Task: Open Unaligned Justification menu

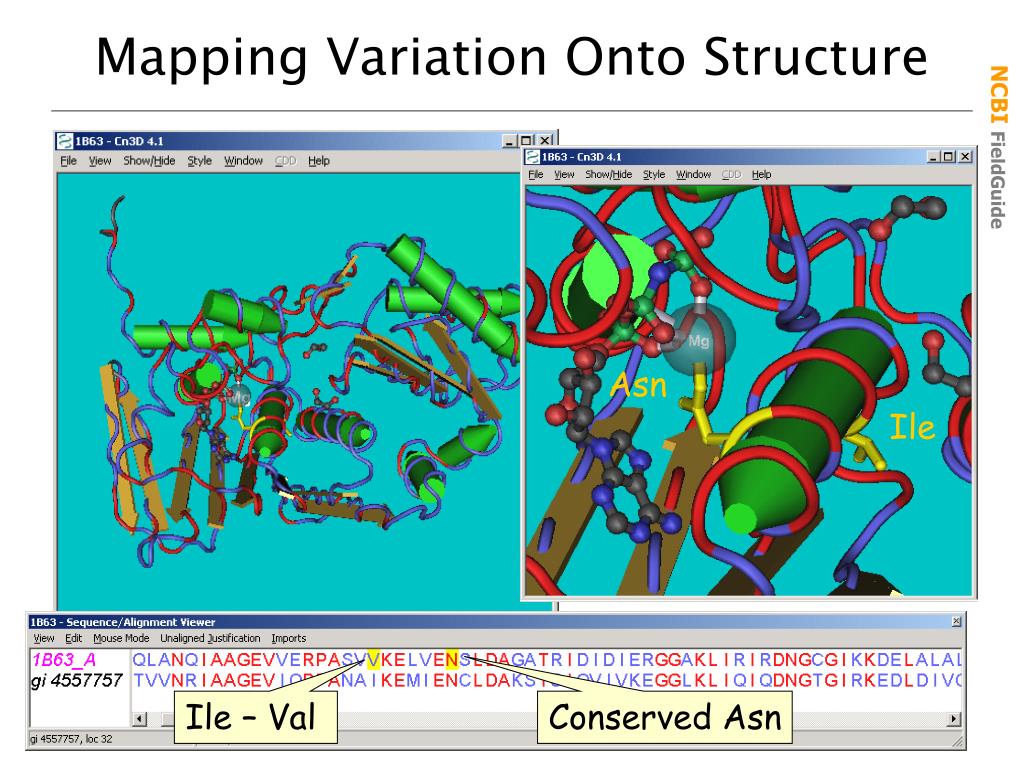Action: (x=210, y=638)
